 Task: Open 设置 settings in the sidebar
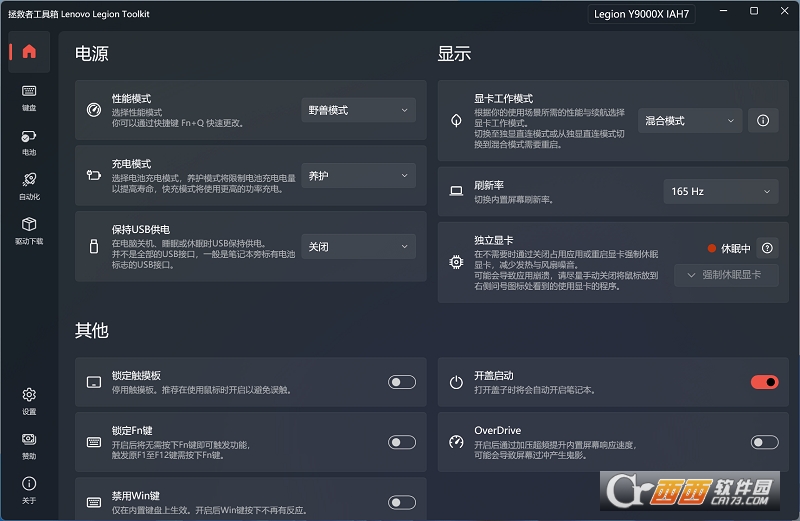coord(29,401)
